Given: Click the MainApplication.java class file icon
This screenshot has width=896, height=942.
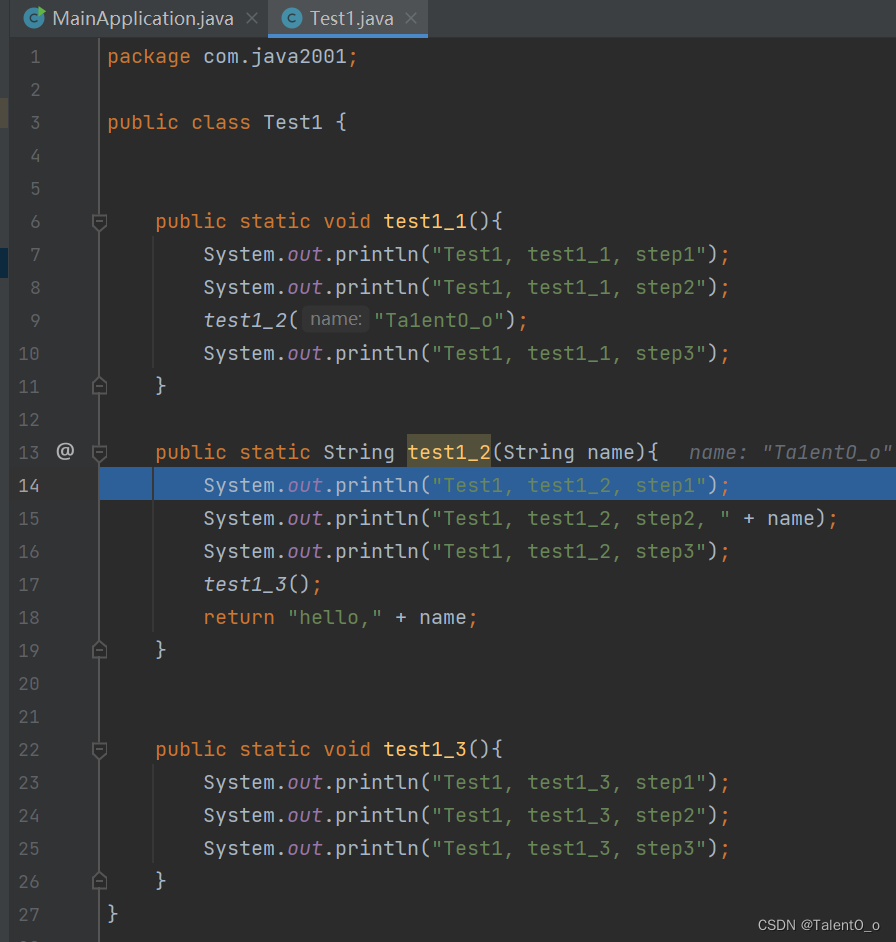Looking at the screenshot, I should click(x=34, y=17).
